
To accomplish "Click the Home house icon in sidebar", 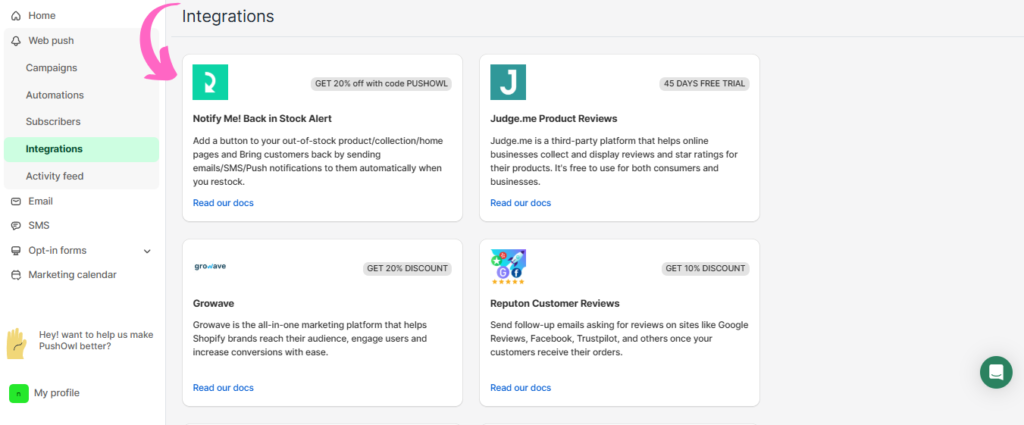I will [x=16, y=16].
